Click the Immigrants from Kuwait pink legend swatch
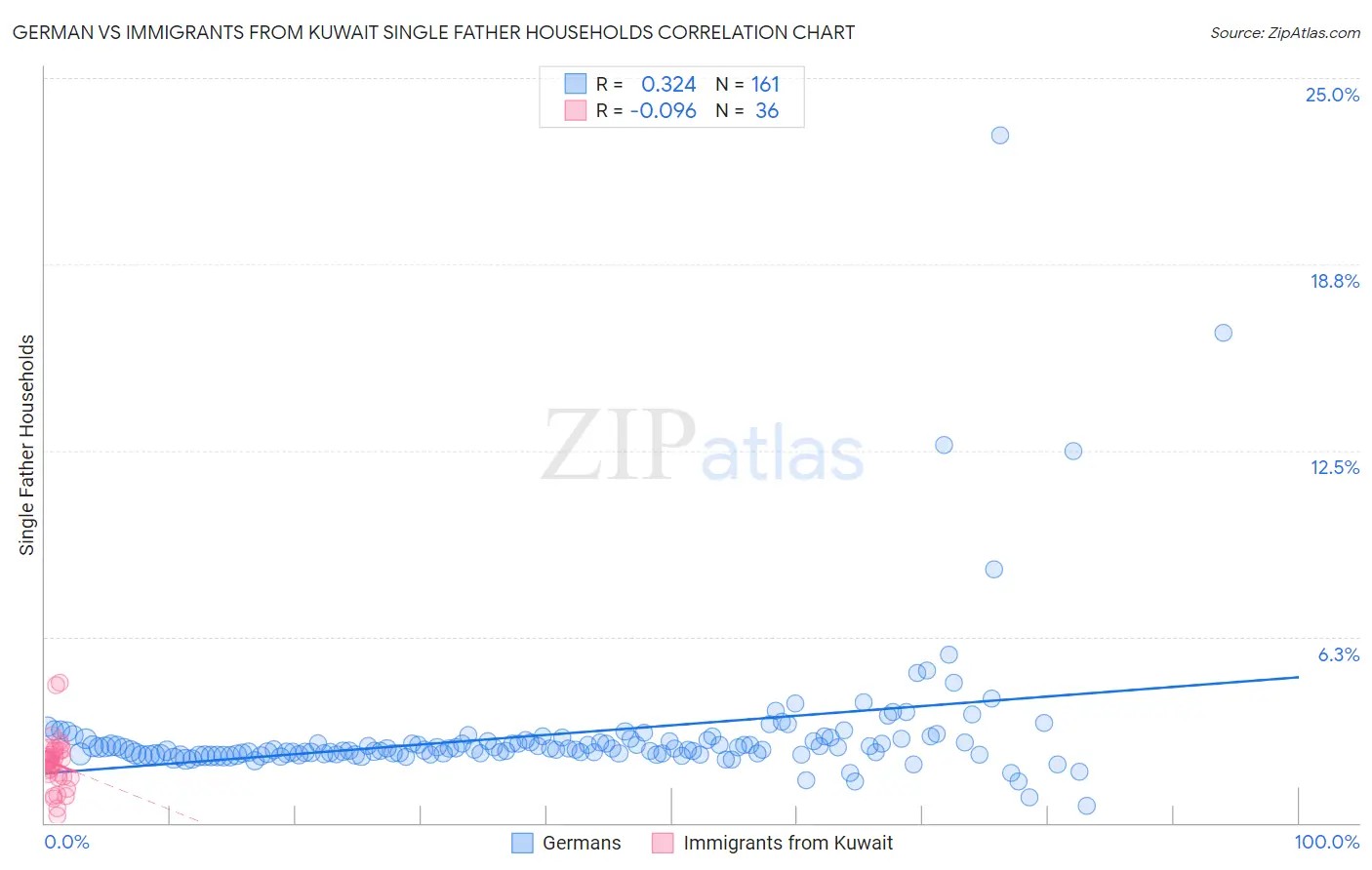 [663, 843]
